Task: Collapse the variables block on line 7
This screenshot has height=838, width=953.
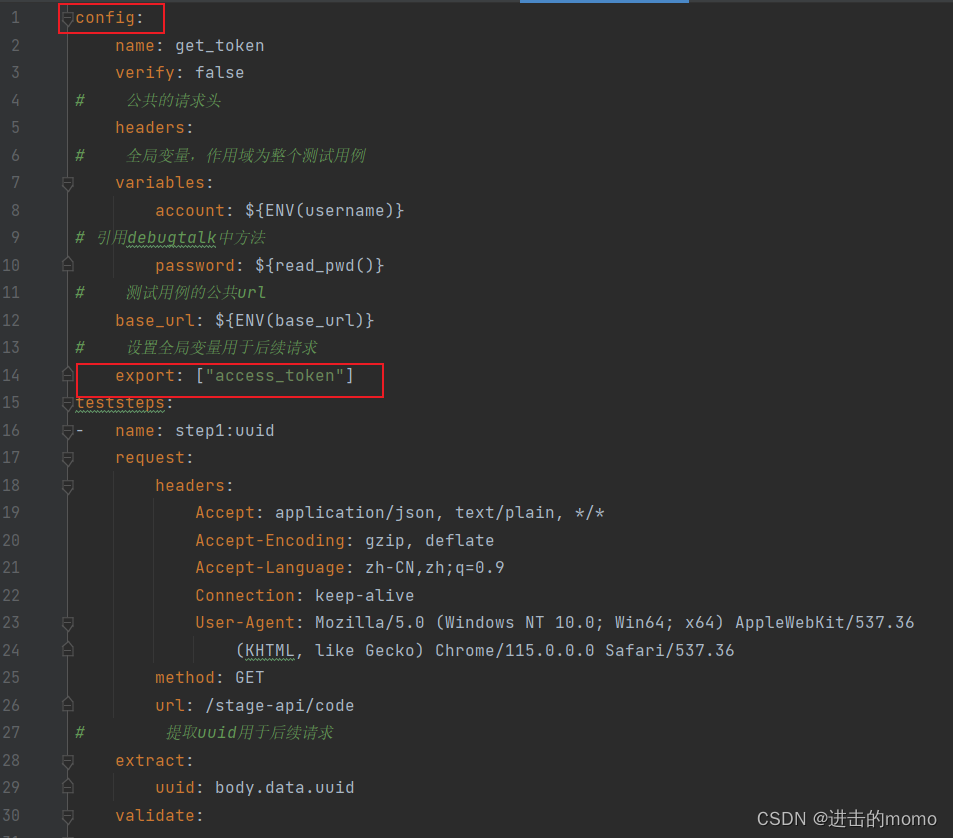Action: click(x=66, y=182)
